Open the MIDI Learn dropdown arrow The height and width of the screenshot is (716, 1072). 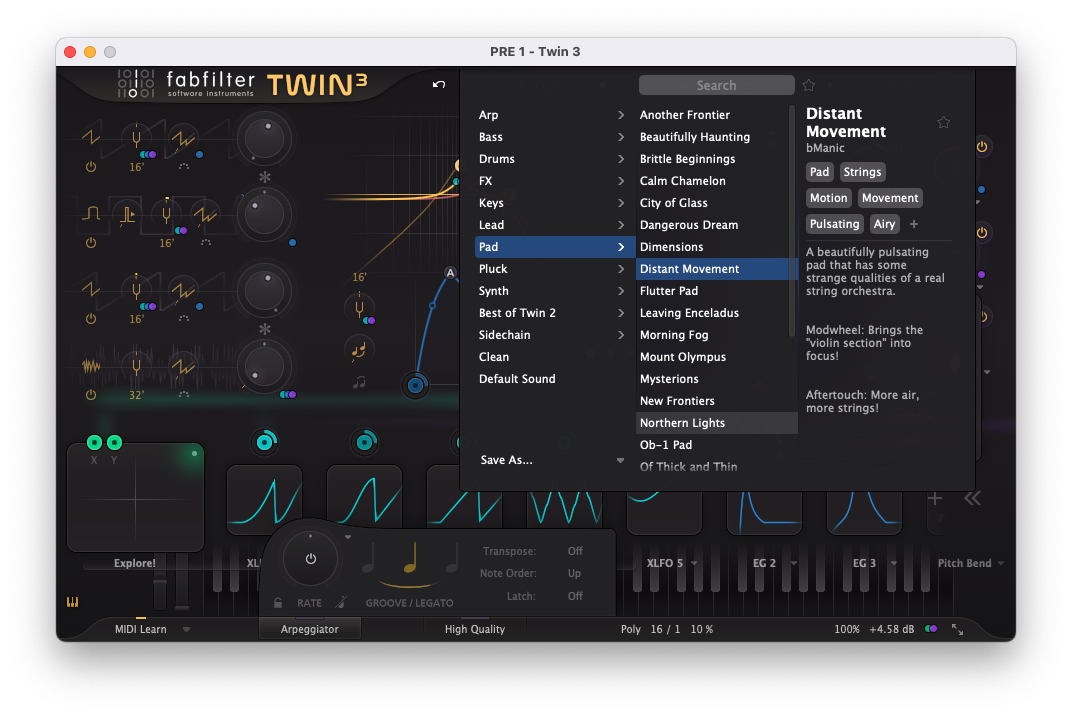pos(186,630)
